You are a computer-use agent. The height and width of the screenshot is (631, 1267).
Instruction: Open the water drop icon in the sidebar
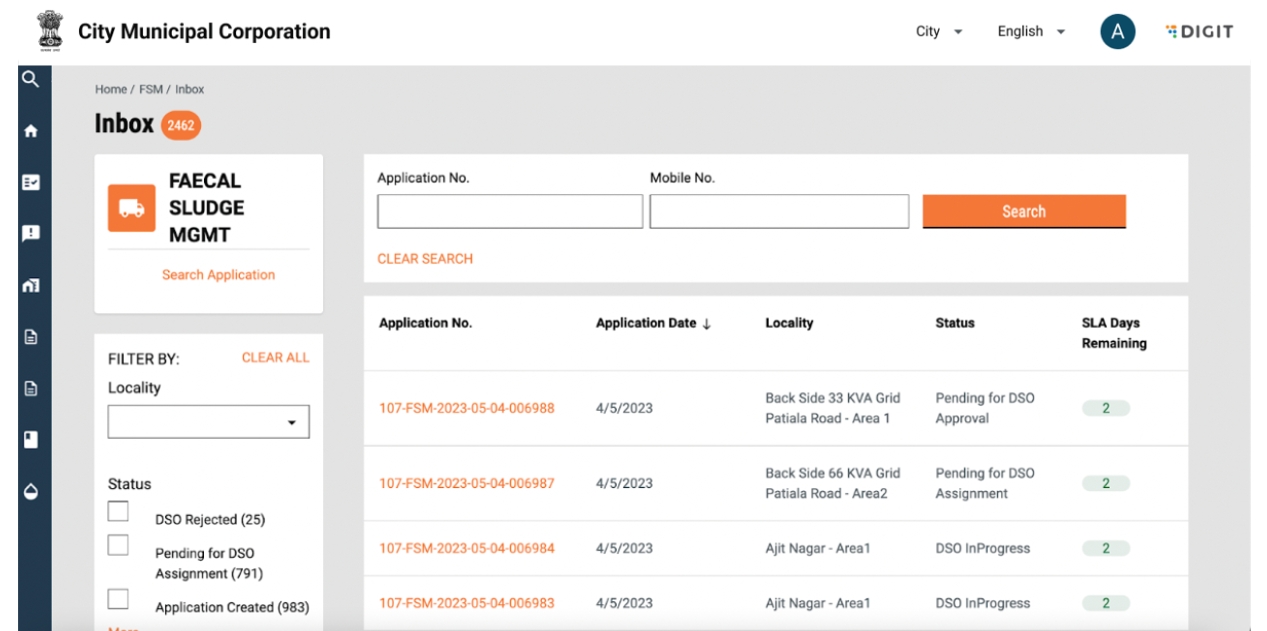[30, 492]
